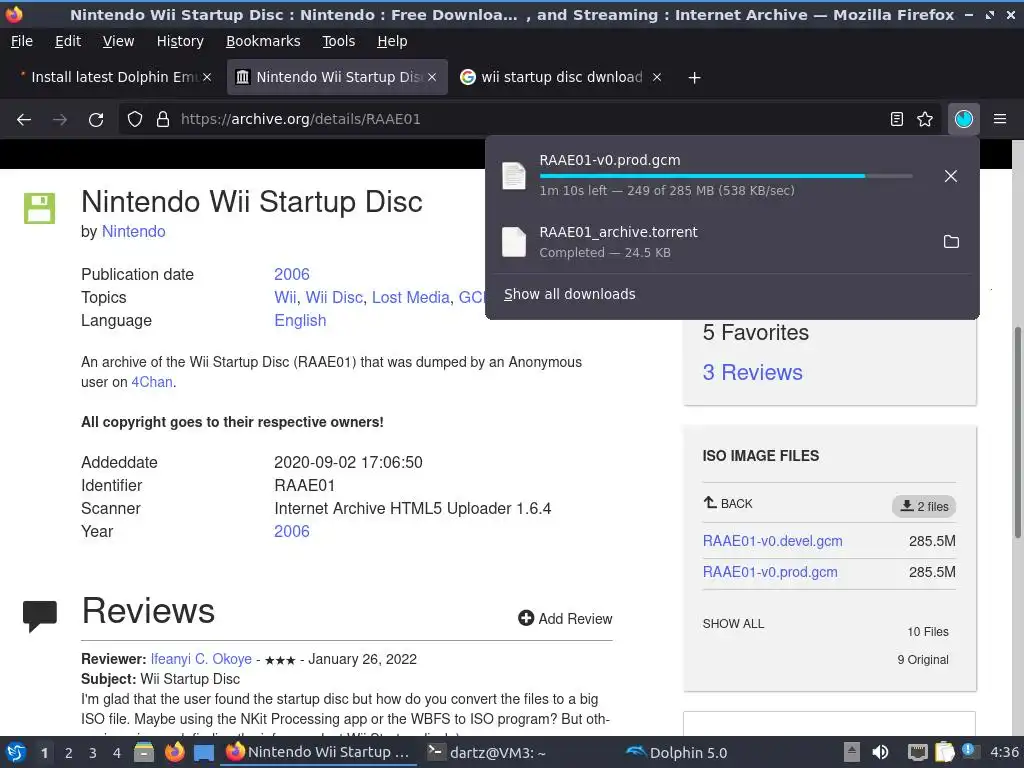
Task: Click Show all downloads
Action: click(x=569, y=294)
